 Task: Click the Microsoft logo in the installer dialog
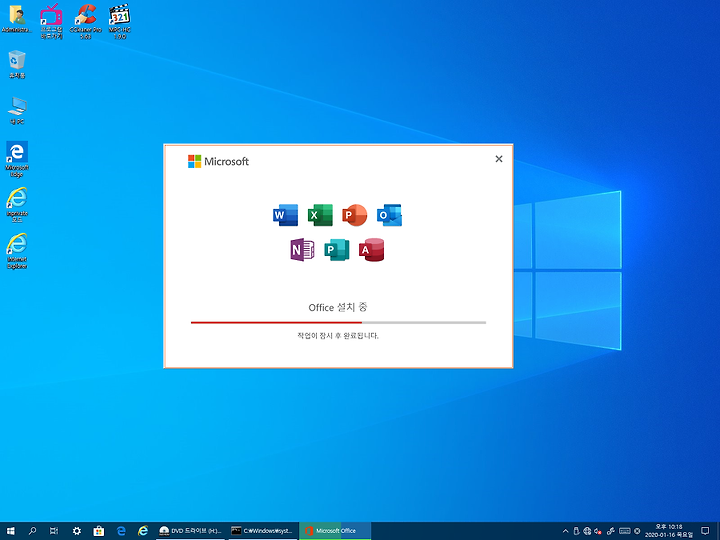click(218, 161)
